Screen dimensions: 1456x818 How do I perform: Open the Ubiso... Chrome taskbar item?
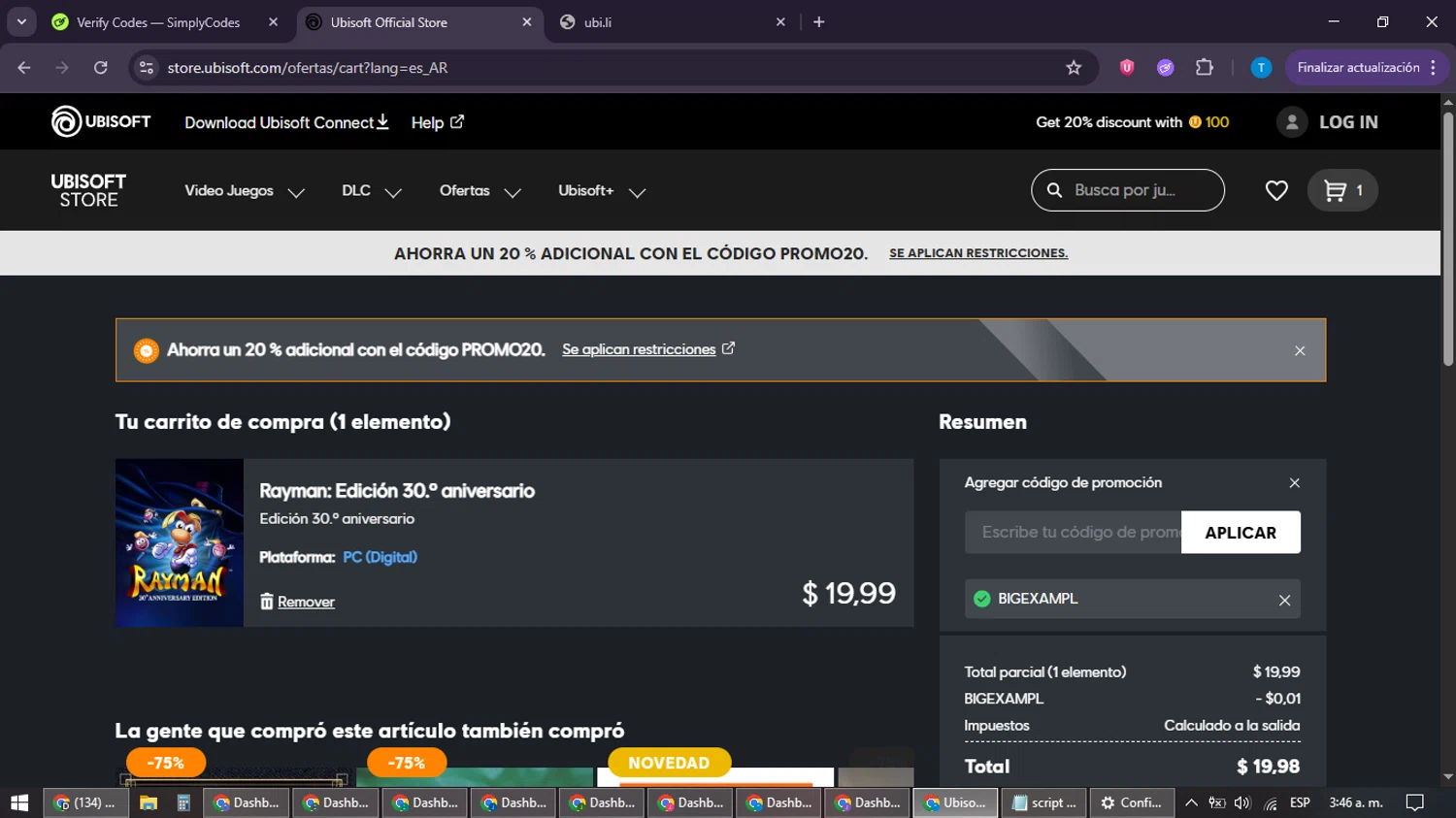tap(956, 802)
